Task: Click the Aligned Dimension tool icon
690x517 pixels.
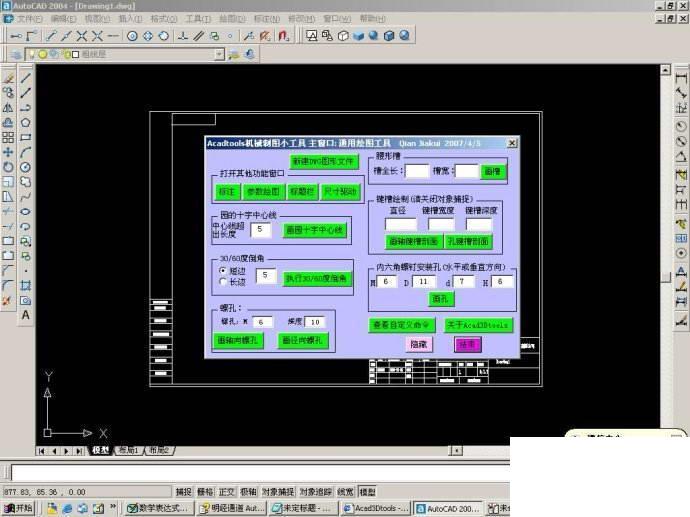Action: [x=681, y=93]
